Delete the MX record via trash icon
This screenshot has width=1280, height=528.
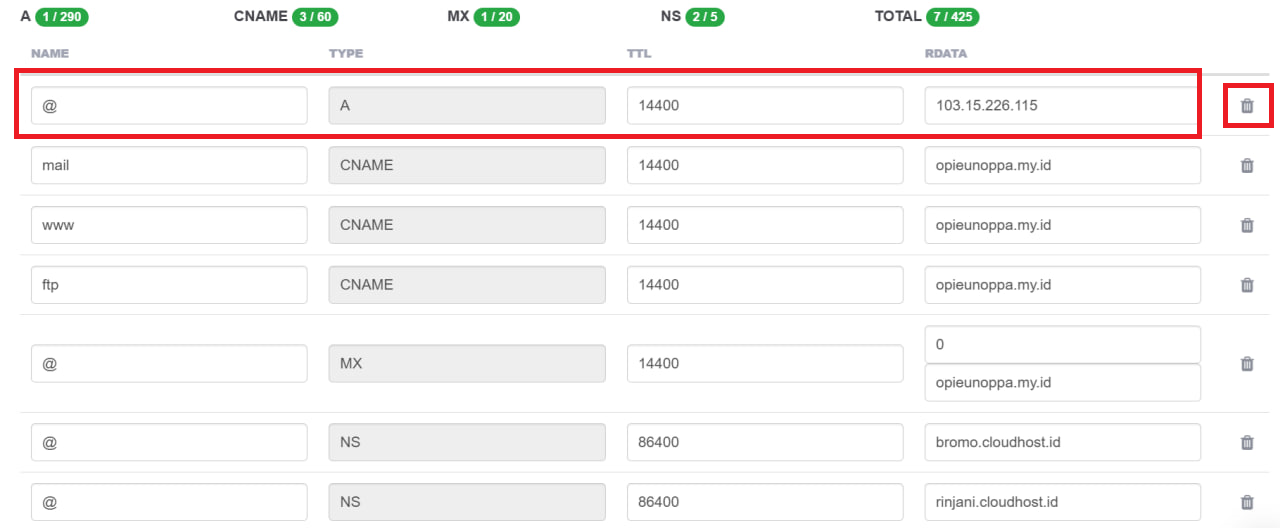1247,364
